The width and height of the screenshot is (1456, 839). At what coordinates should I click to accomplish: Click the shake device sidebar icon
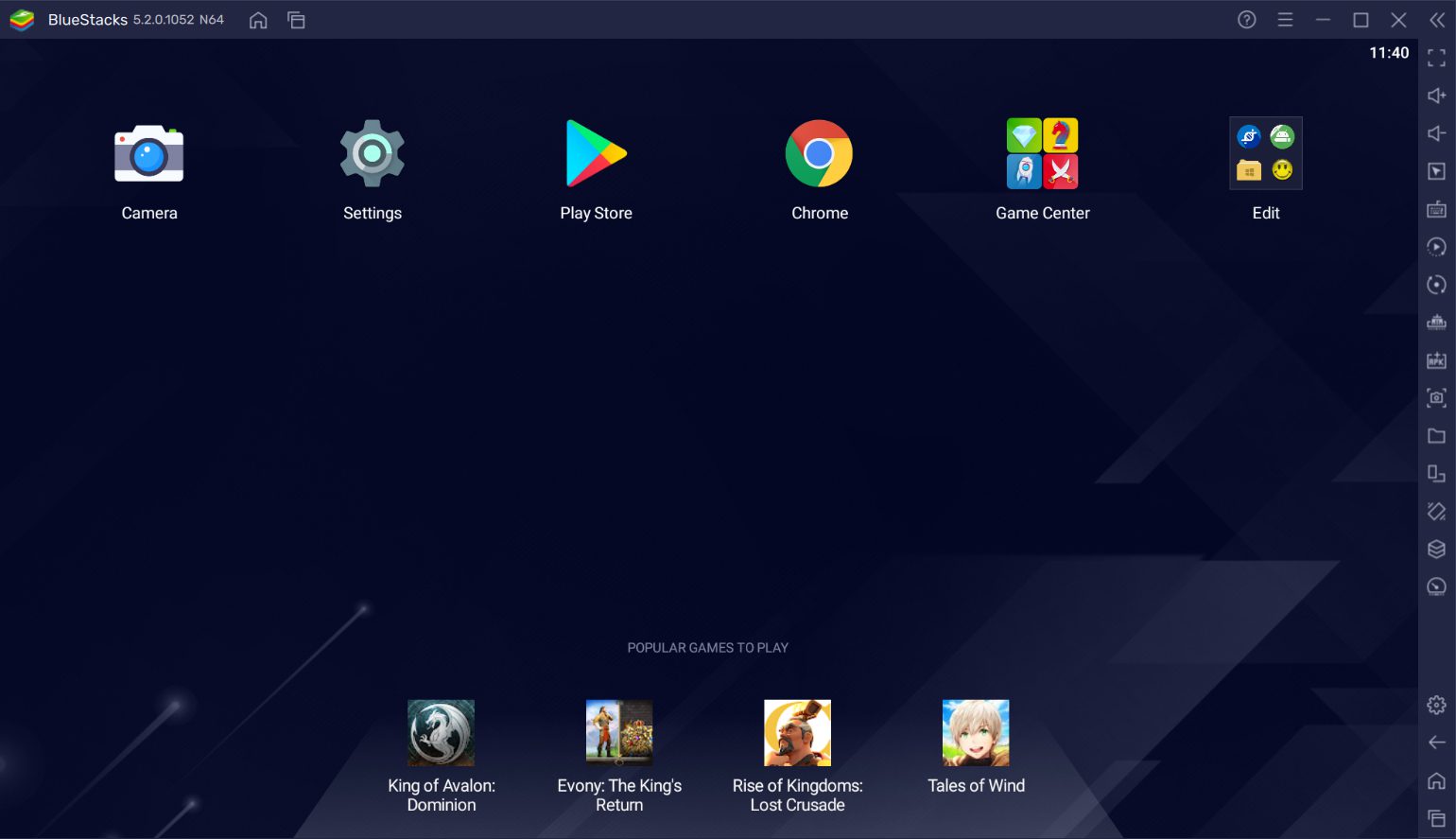click(x=1436, y=512)
